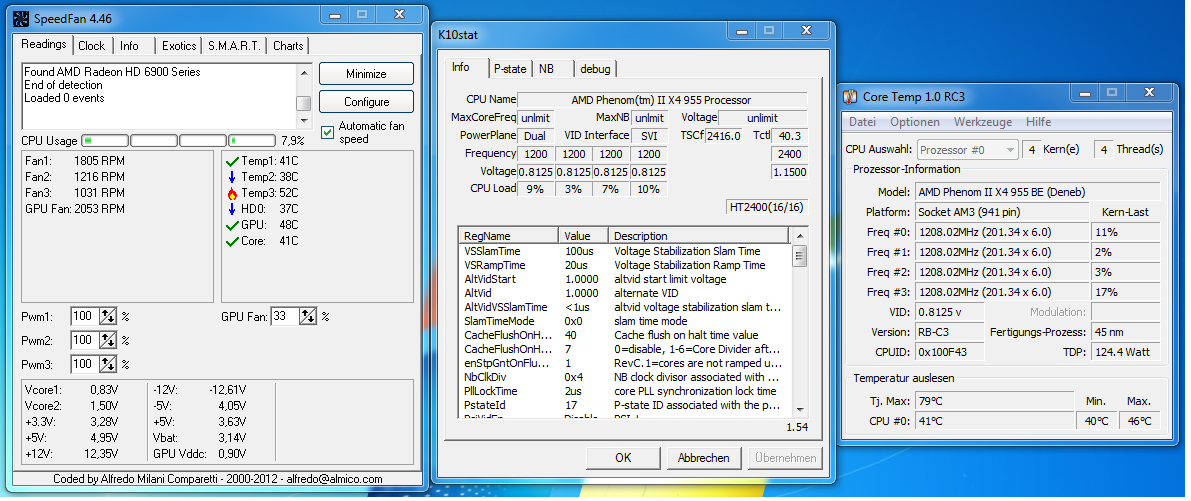1191x501 pixels.
Task: Switch to SpeedFan Info tab
Action: tap(130, 46)
